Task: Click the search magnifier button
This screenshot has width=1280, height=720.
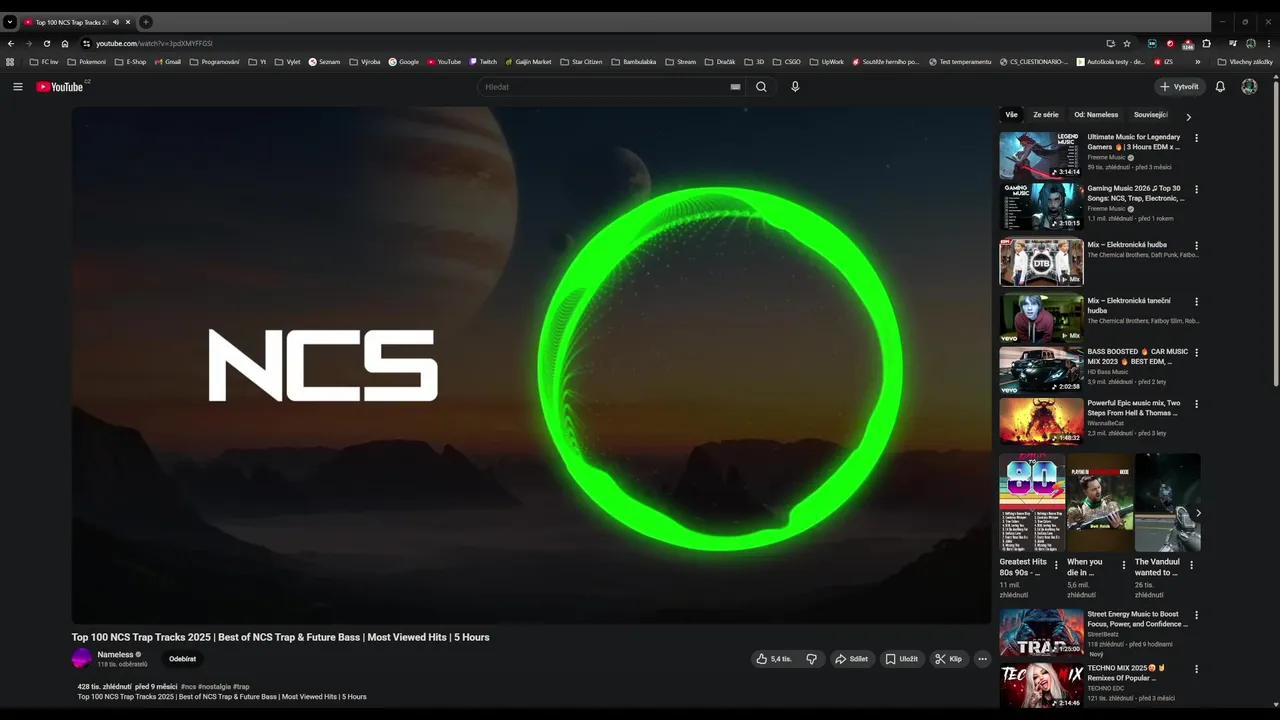Action: click(761, 87)
